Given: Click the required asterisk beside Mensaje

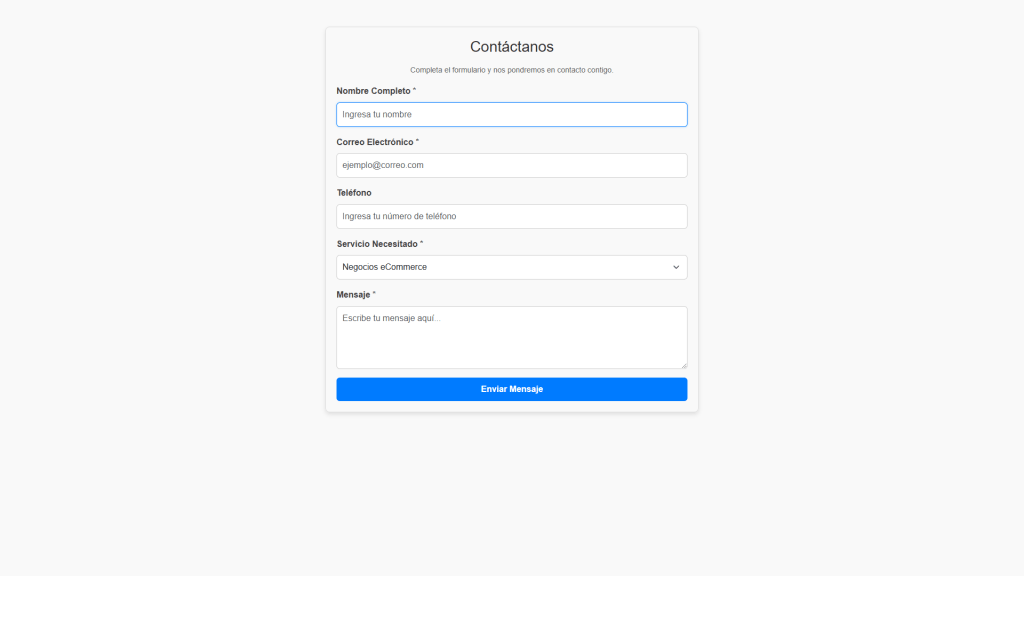Looking at the screenshot, I should (374, 295).
